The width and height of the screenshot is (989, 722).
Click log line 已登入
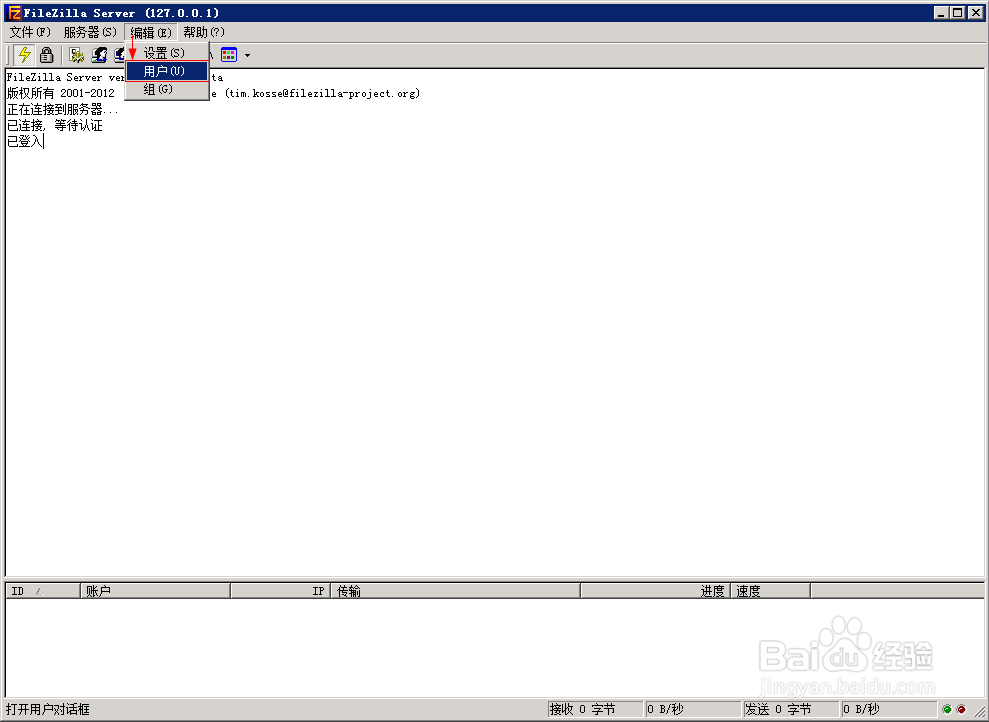(x=24, y=141)
